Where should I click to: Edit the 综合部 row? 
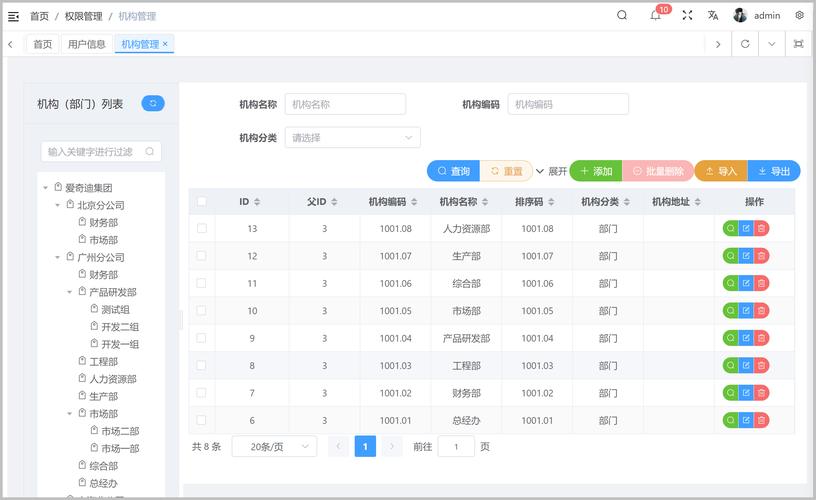point(746,283)
